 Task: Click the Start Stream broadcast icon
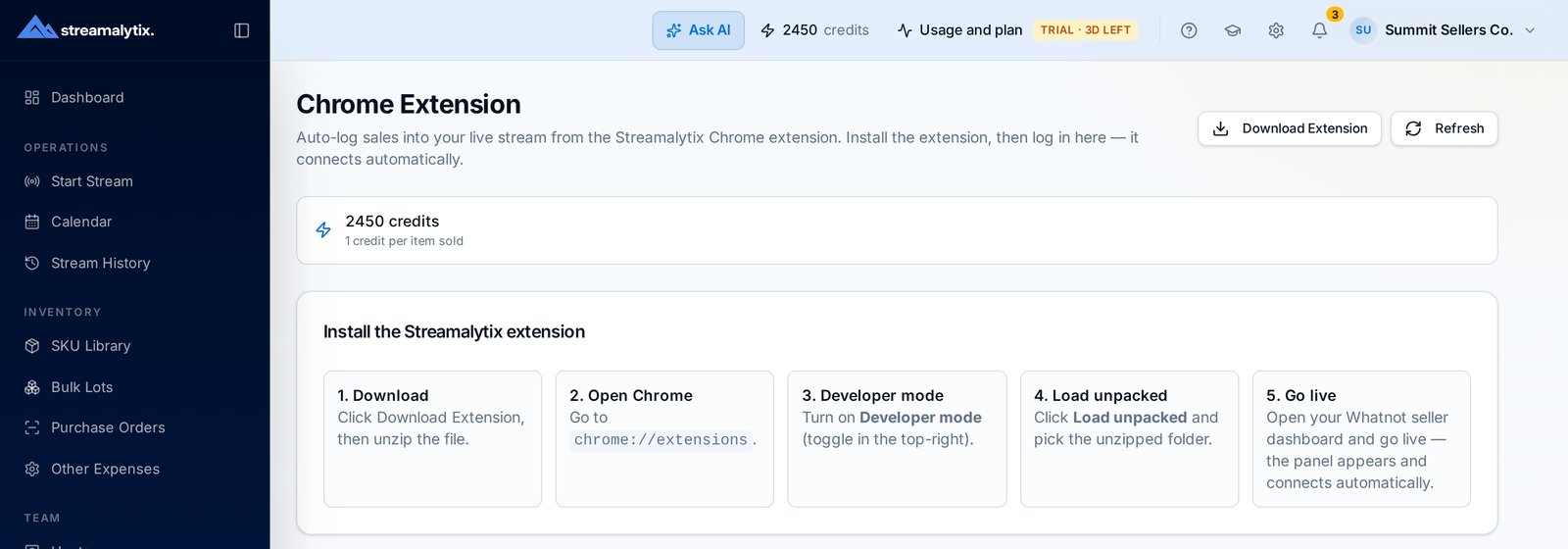click(x=32, y=181)
